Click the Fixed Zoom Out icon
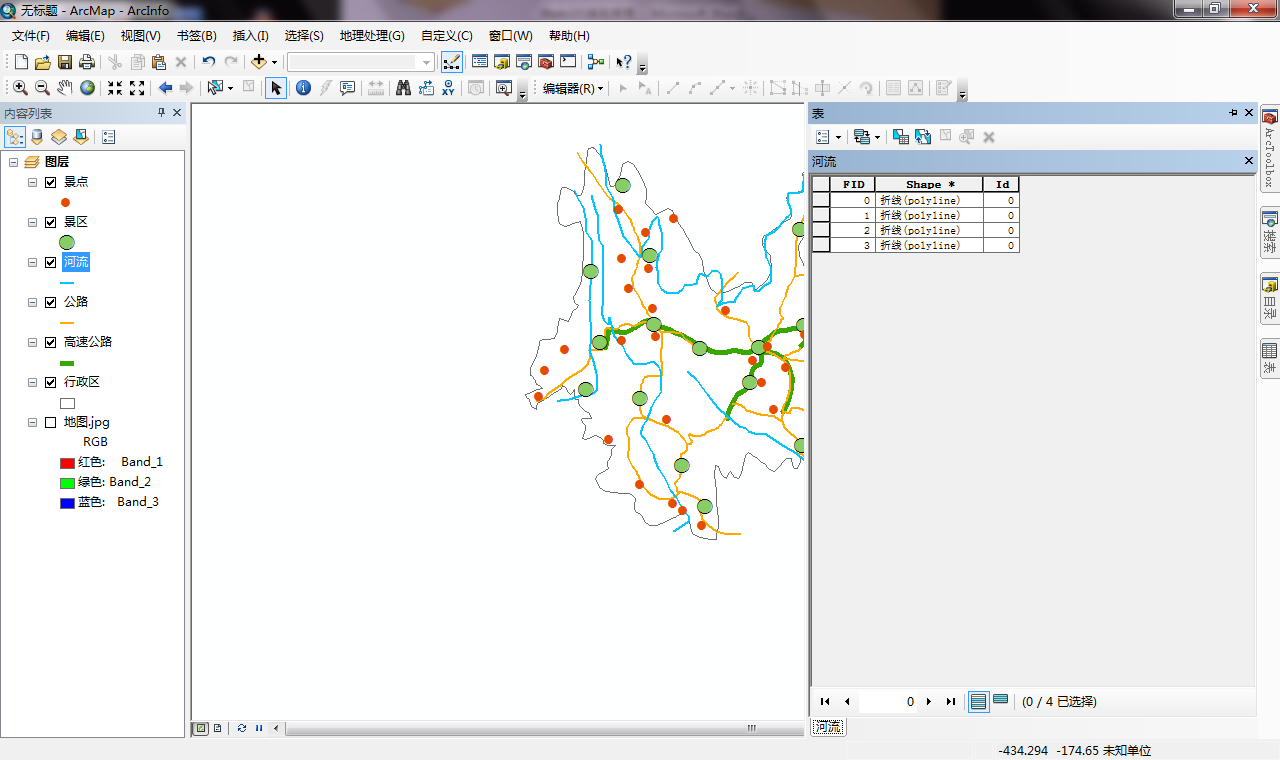 pos(137,88)
